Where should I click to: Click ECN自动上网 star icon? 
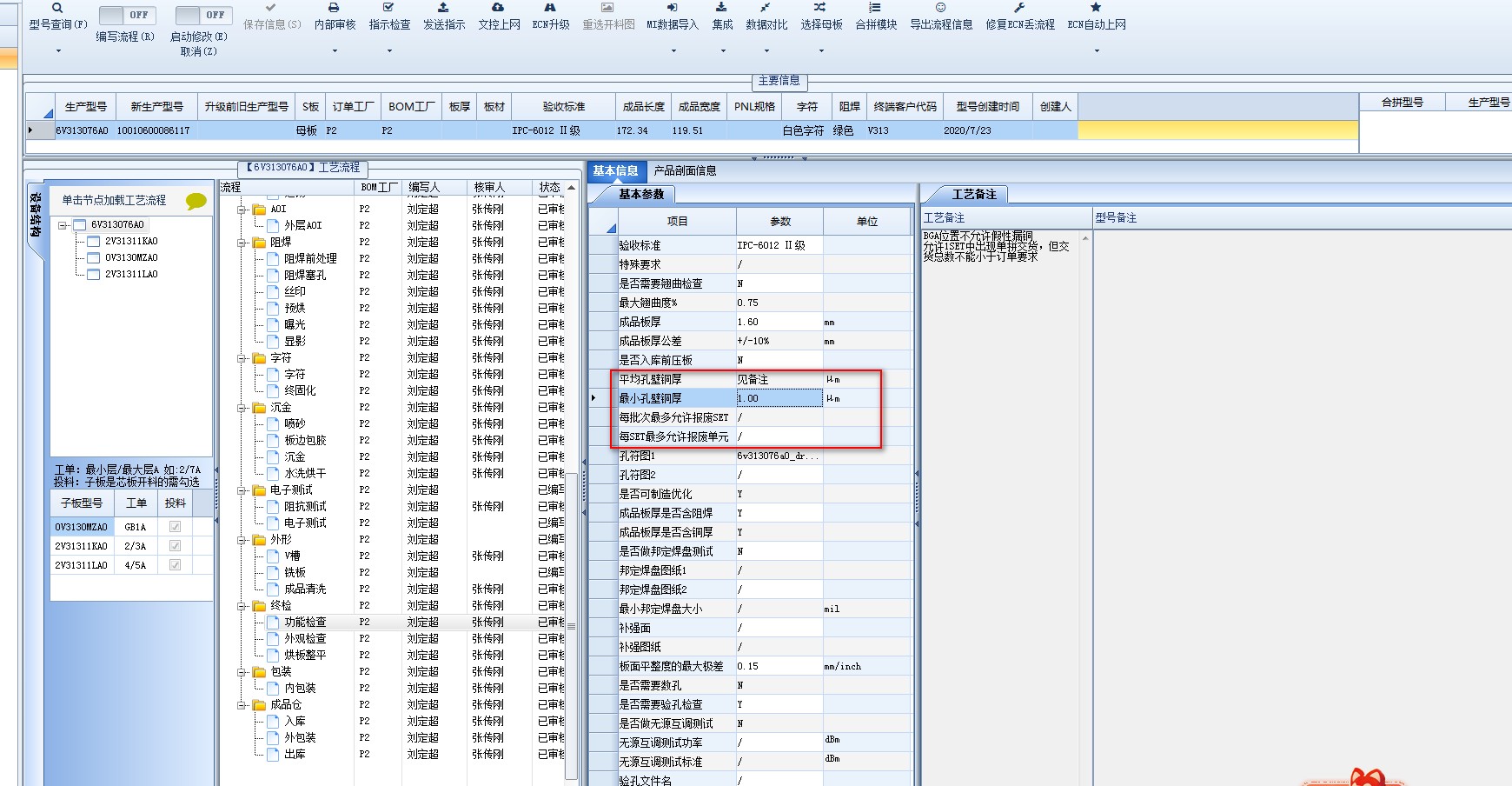coord(1096,8)
